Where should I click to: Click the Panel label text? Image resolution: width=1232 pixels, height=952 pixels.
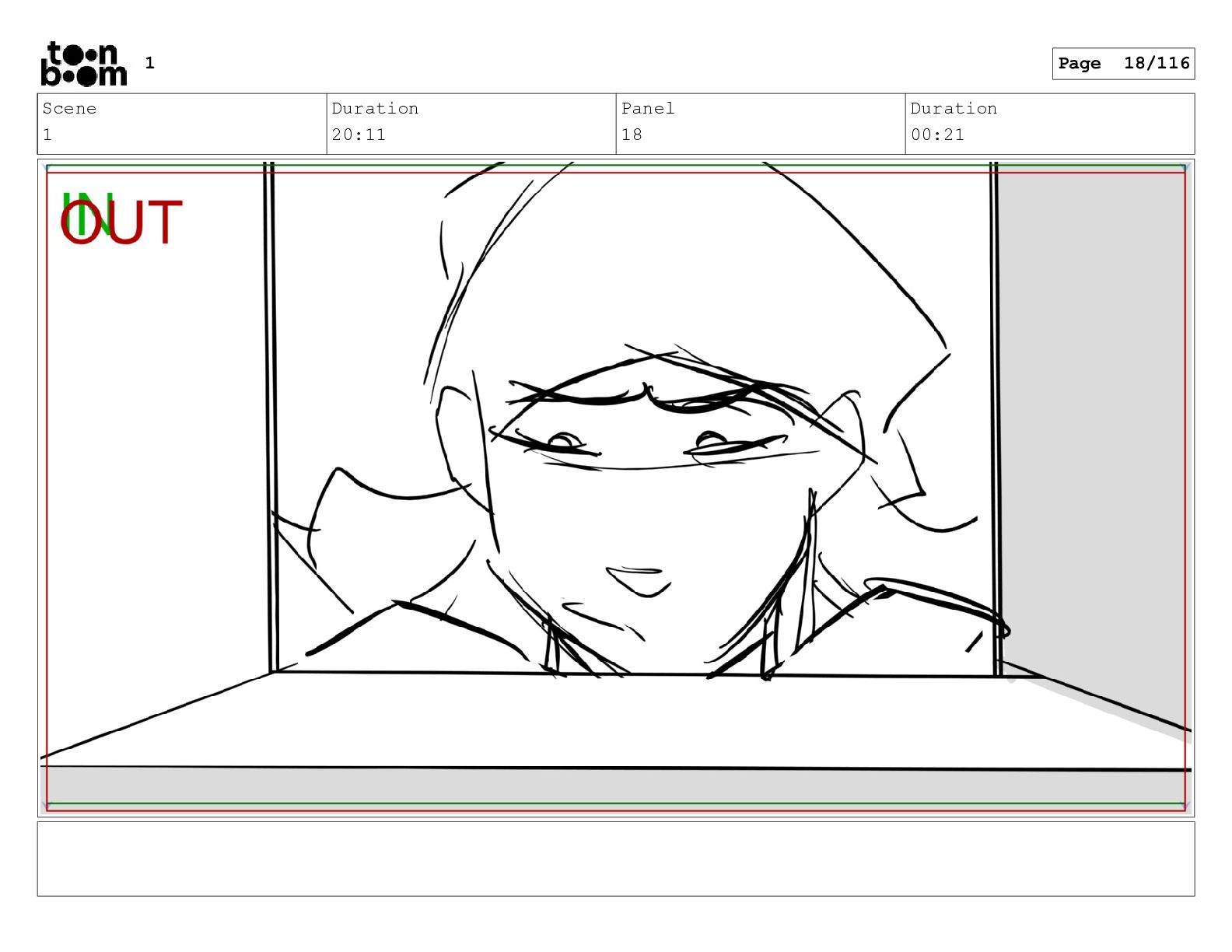[648, 109]
